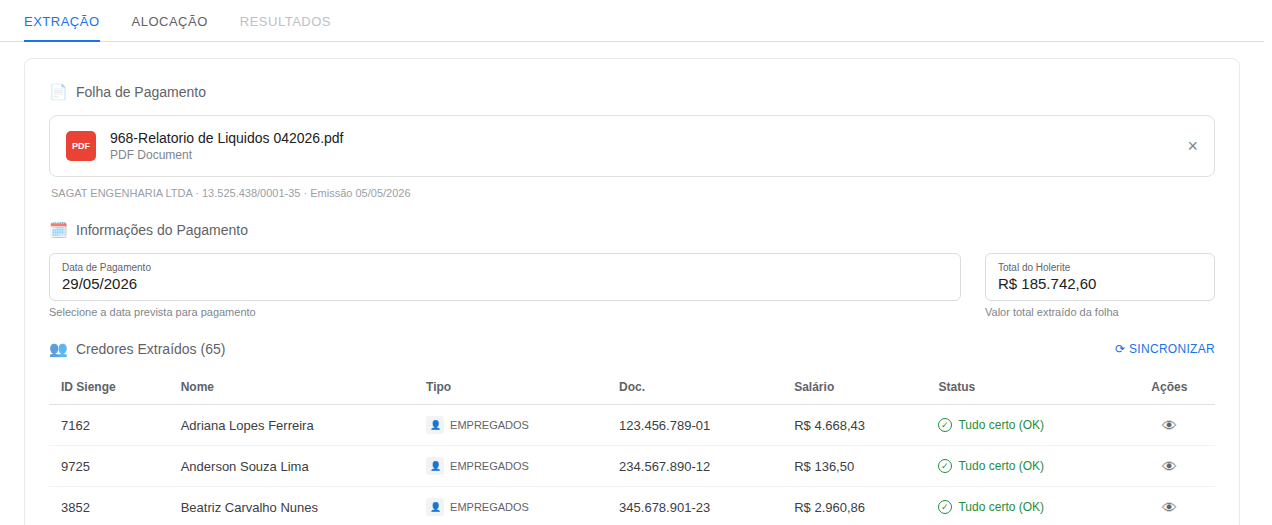Click the OK check icon in Adriana's row
The width and height of the screenshot is (1272, 525).
click(945, 425)
